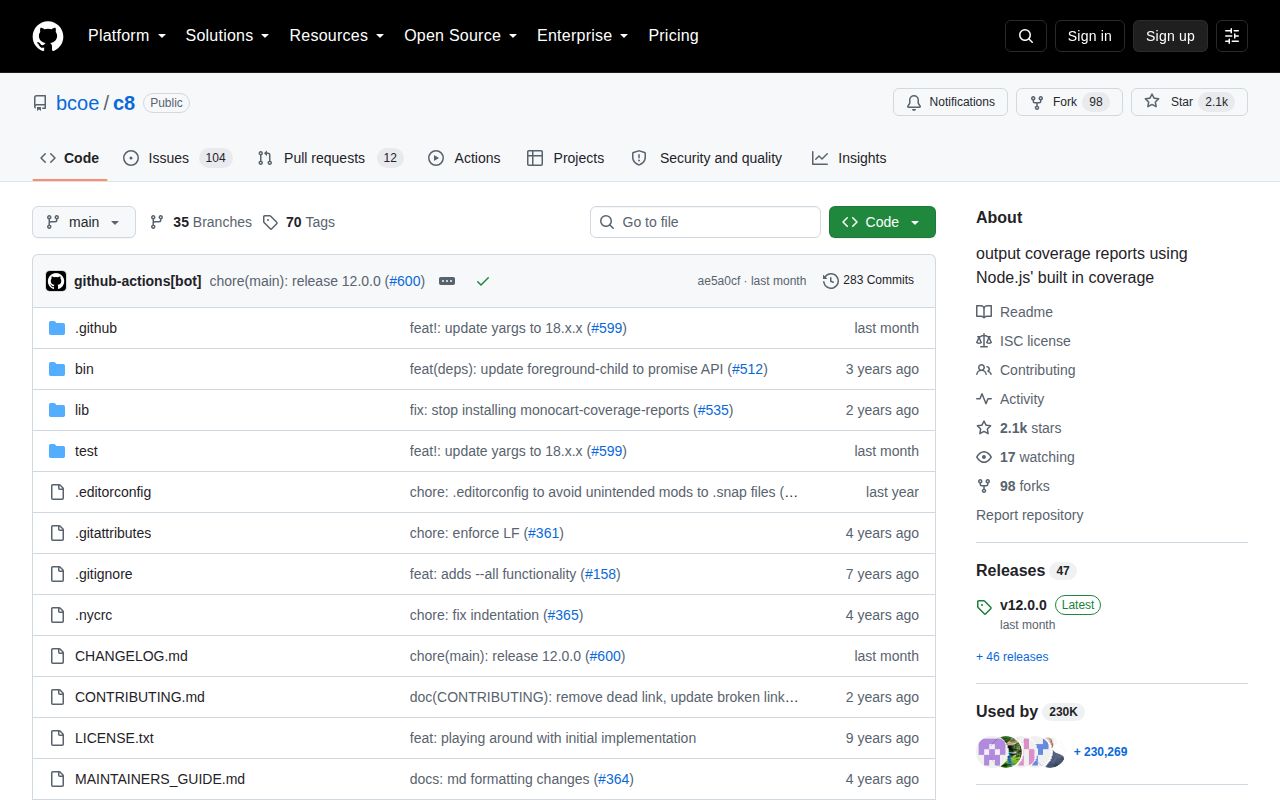
Task: Click the Readme book icon
Action: 984,312
